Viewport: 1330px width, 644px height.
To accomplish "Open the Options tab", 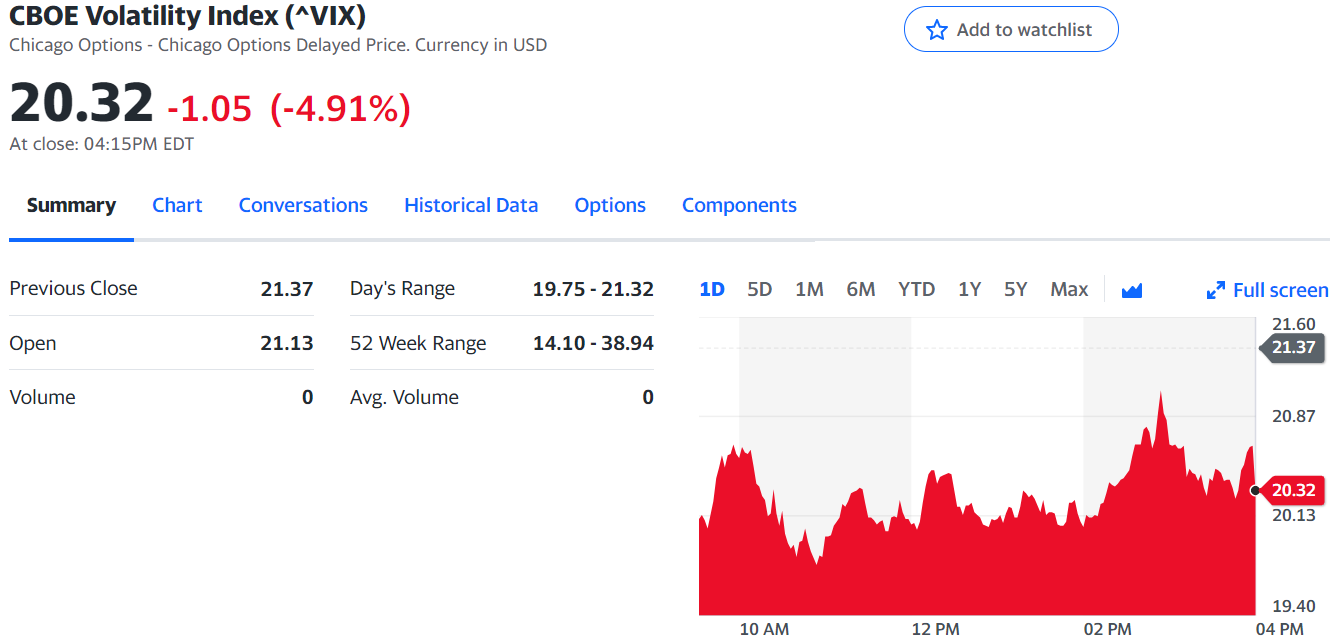I will pos(610,205).
